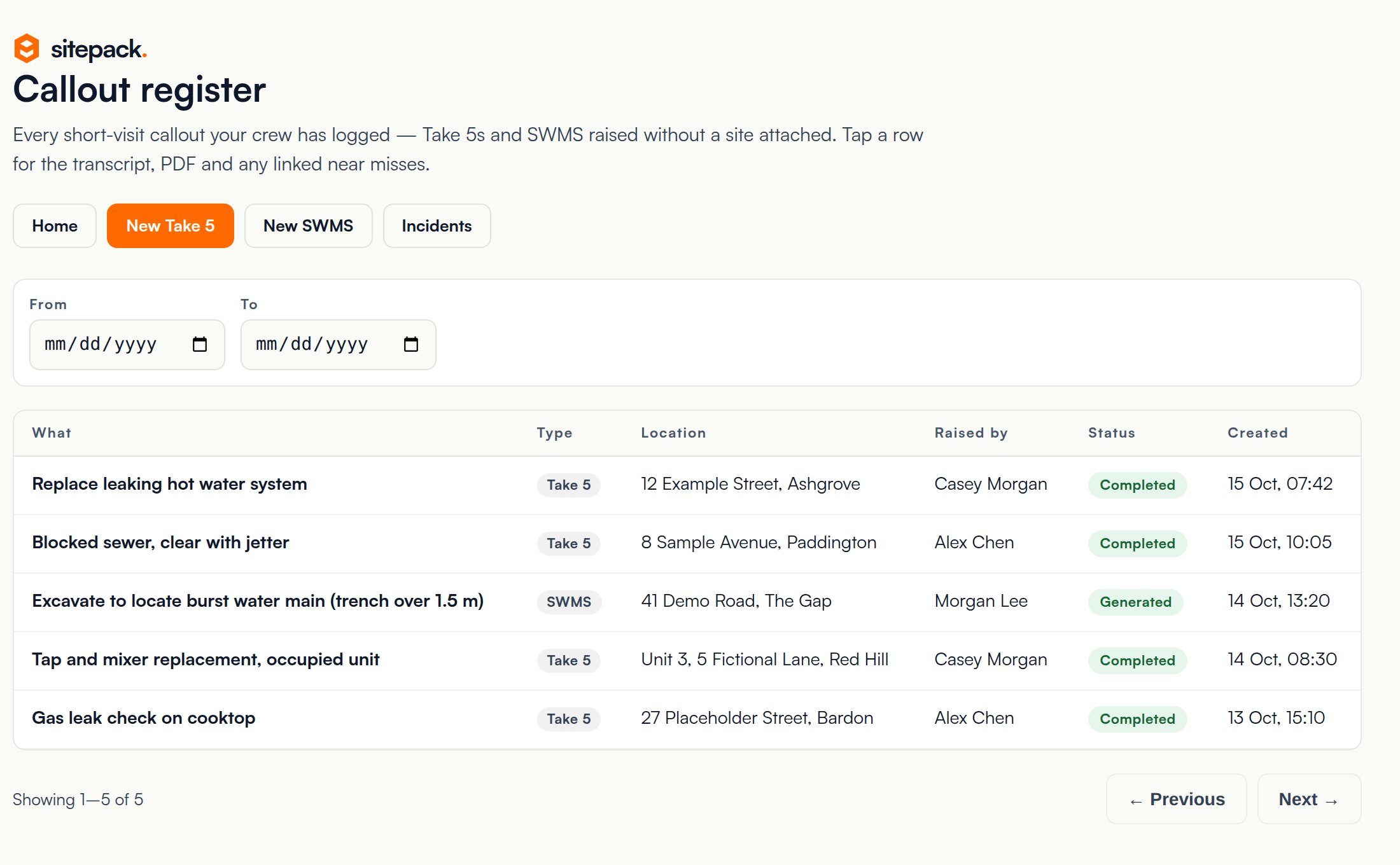The image size is (1400, 865).
Task: Click the 13 Oct, 15:10 created time
Action: 1276,718
